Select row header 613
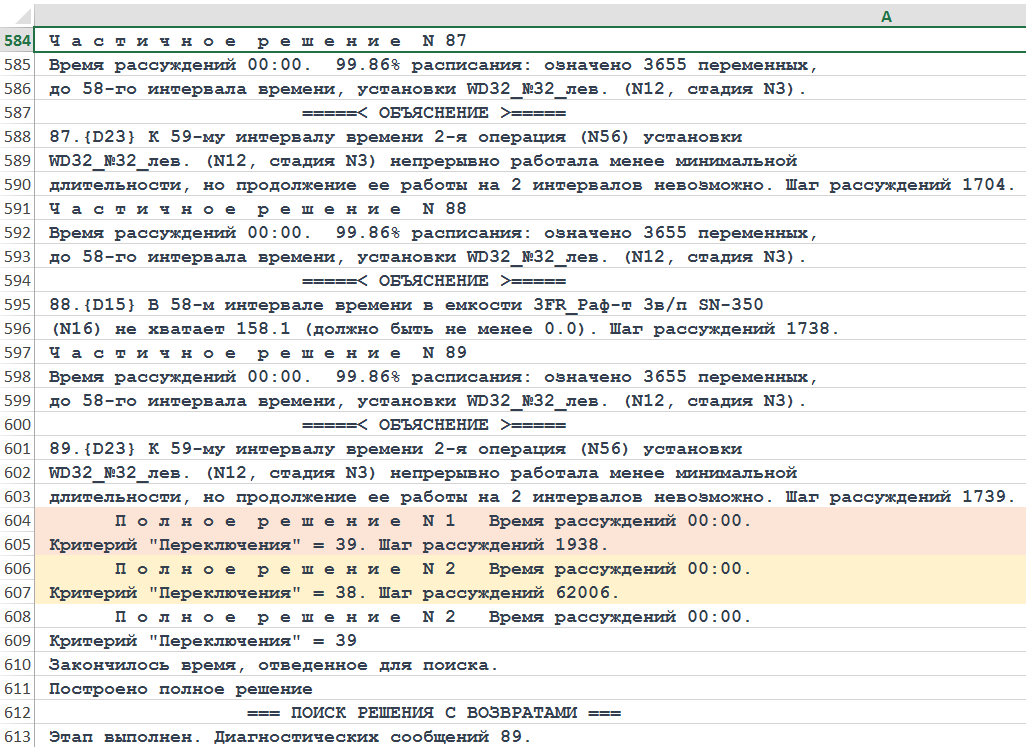1026x747 pixels. (x=17, y=737)
